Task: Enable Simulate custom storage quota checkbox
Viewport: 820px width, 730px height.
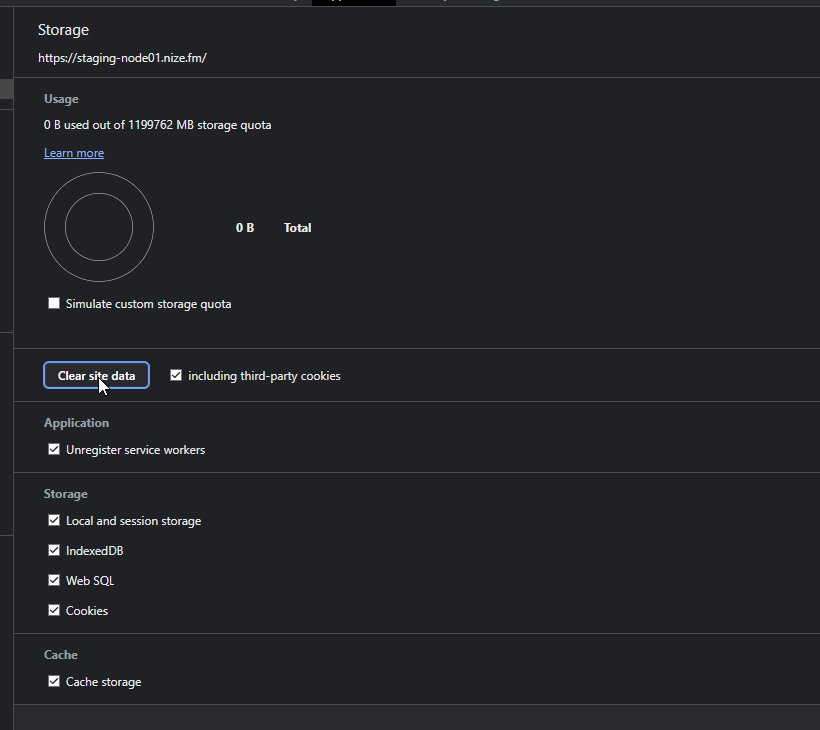Action: (x=54, y=304)
